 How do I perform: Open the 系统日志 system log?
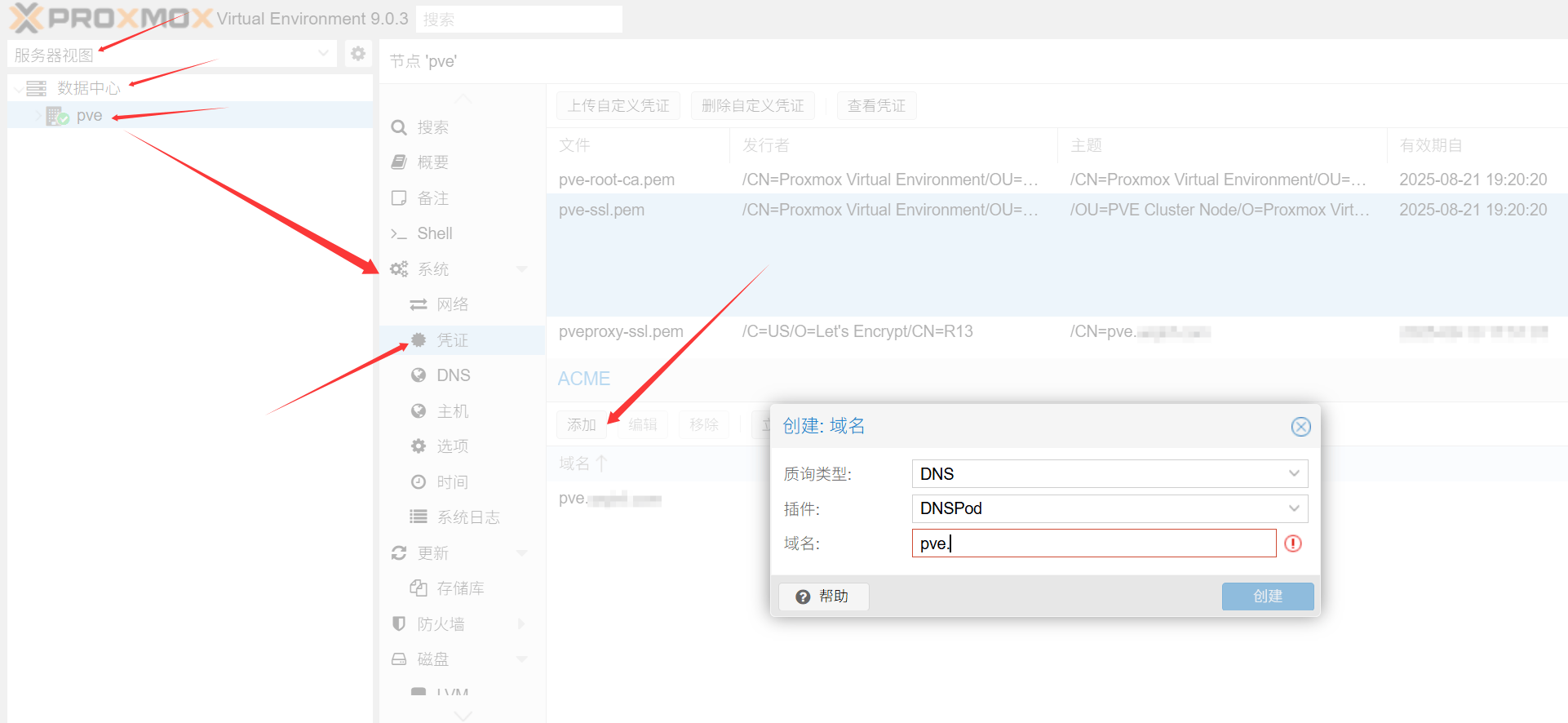point(467,517)
